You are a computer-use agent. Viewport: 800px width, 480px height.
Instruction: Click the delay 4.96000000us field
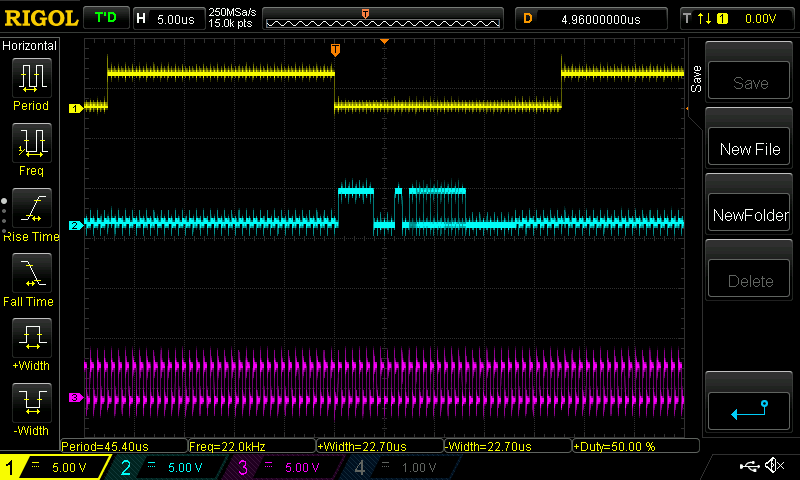tap(591, 19)
